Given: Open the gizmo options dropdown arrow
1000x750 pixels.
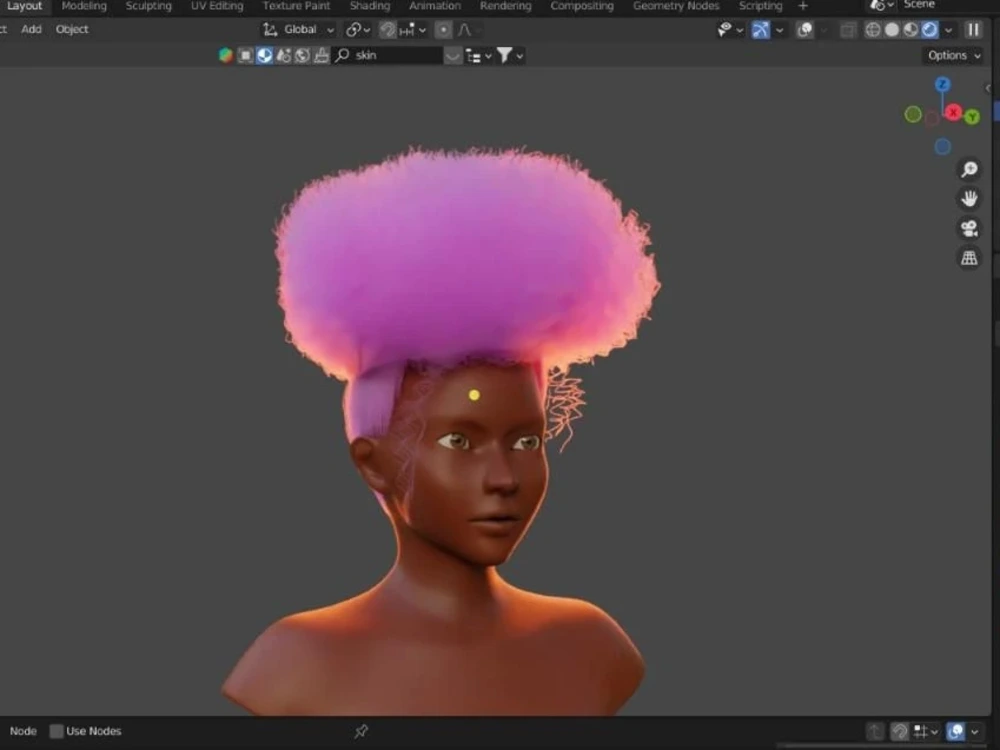Looking at the screenshot, I should pos(779,29).
